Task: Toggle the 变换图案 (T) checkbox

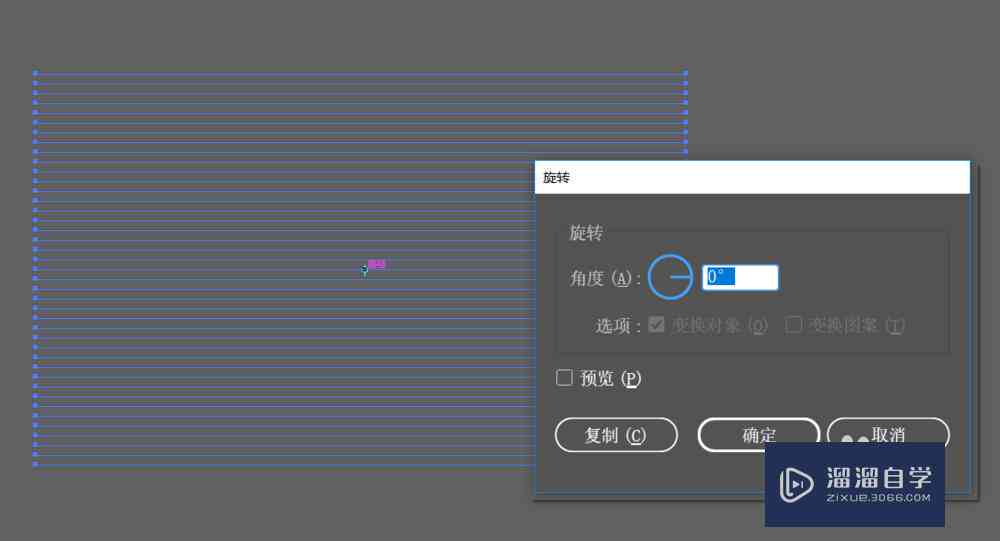Action: pos(793,325)
